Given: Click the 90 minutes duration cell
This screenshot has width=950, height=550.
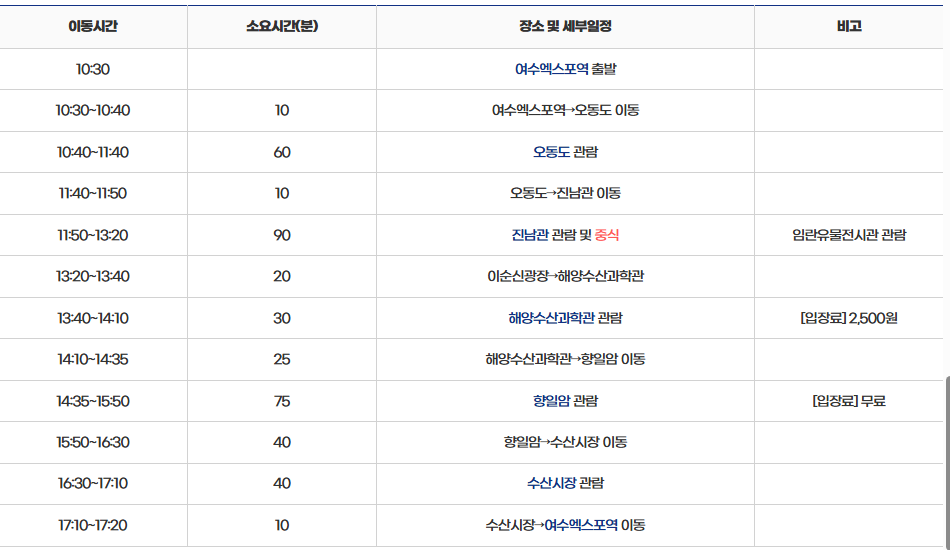Looking at the screenshot, I should pos(282,235).
